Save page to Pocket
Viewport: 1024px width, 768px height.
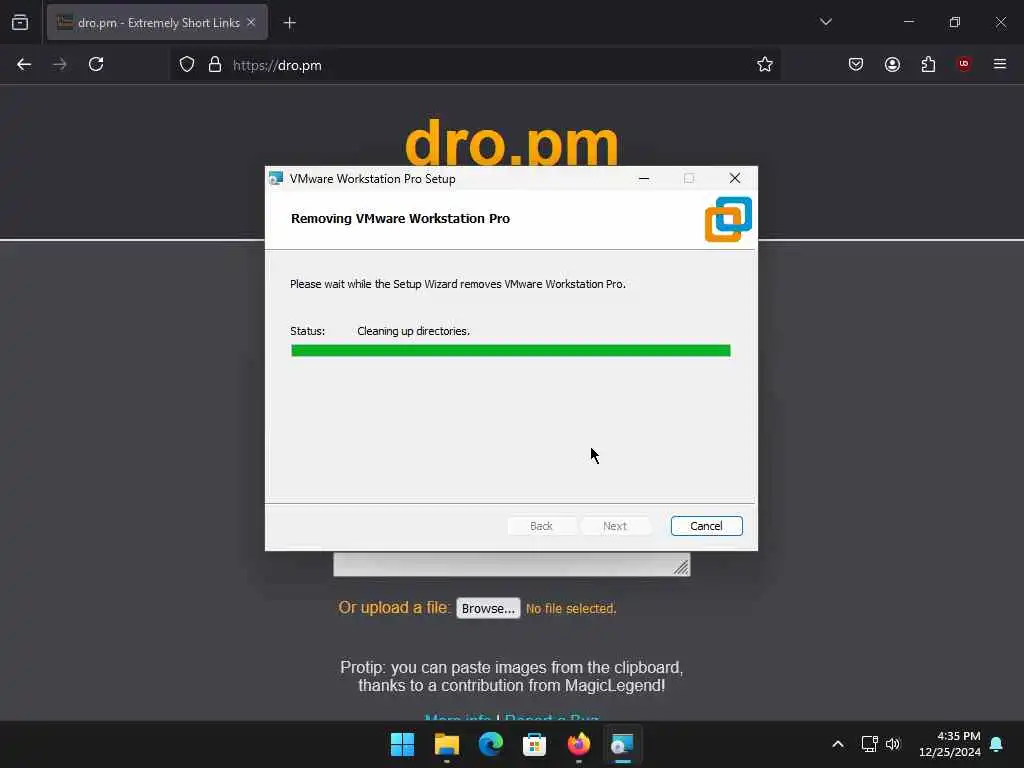856,64
